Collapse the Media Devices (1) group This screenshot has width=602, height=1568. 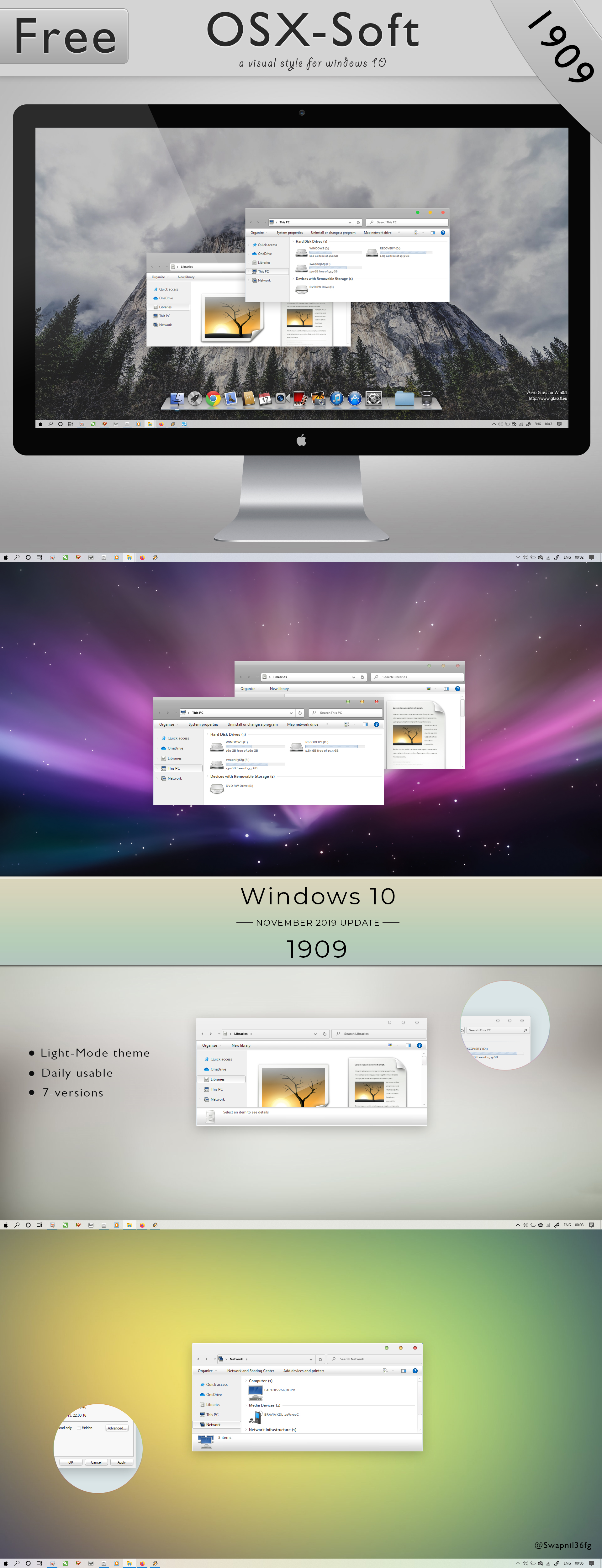point(246,1406)
